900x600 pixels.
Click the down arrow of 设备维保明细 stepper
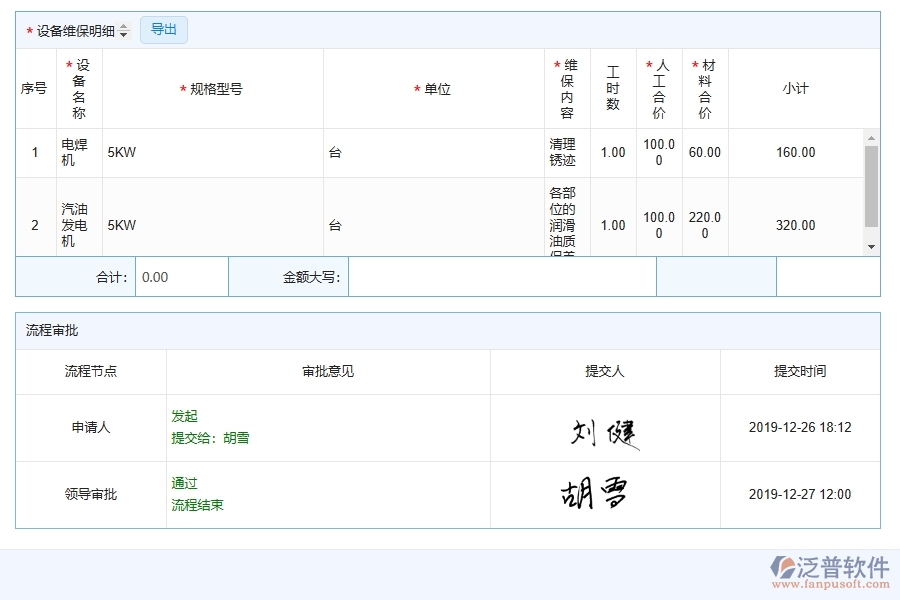[123, 34]
